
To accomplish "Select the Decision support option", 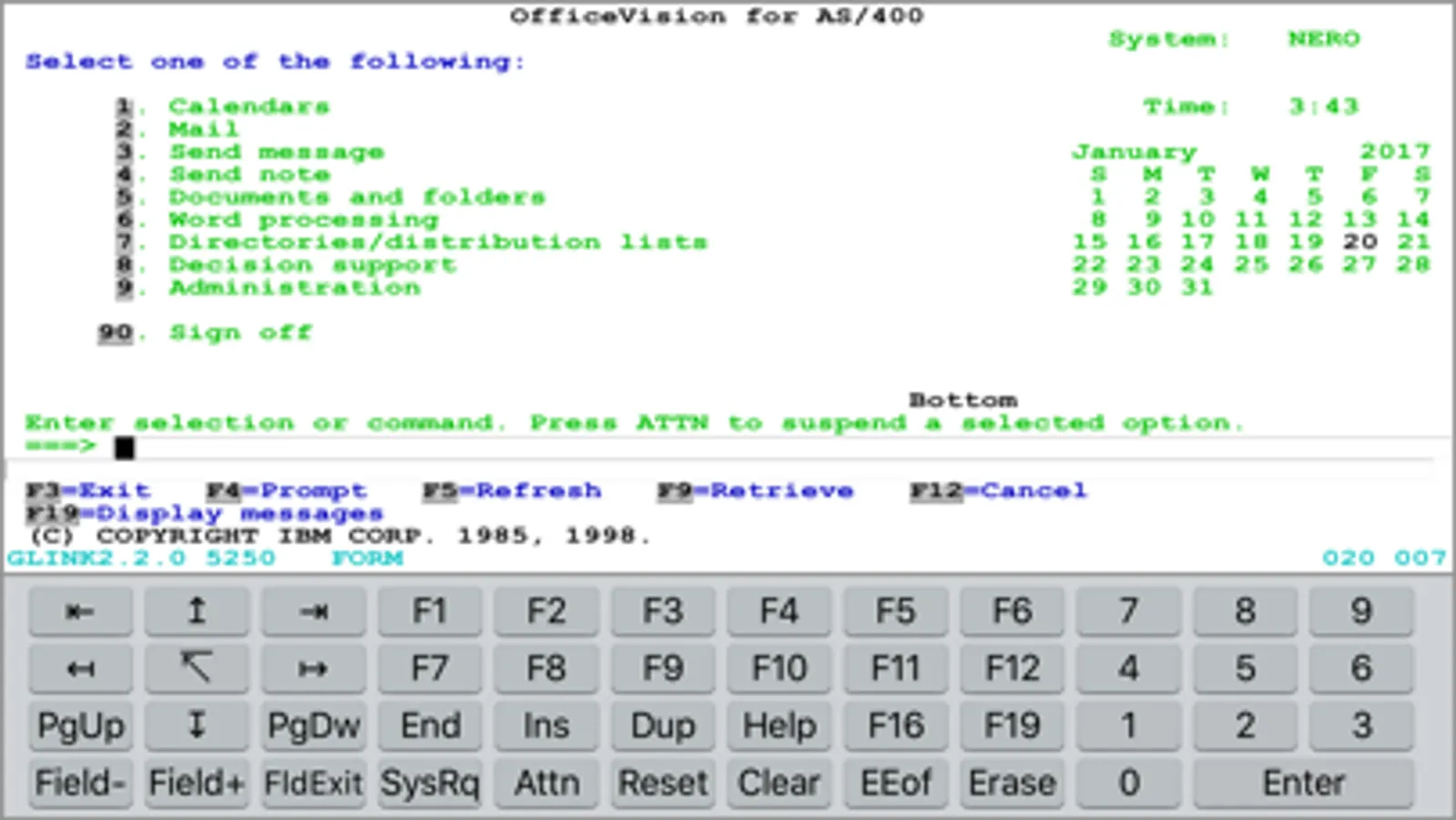I will (x=286, y=265).
